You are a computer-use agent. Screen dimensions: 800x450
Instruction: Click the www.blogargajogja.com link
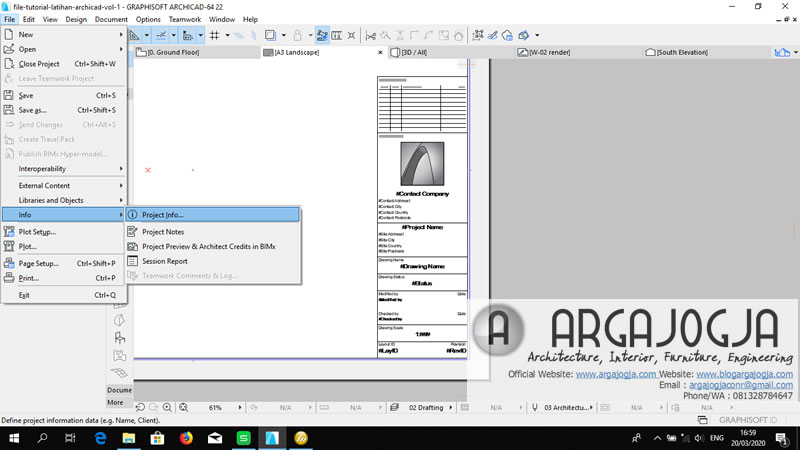coord(744,374)
